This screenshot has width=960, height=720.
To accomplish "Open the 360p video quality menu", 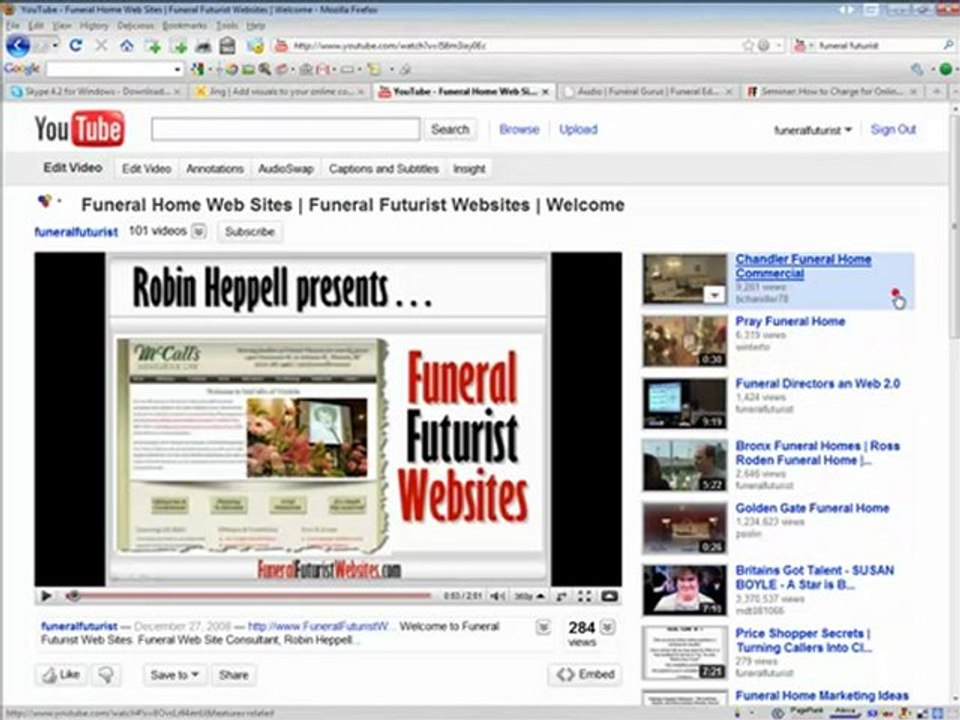I will tap(530, 596).
